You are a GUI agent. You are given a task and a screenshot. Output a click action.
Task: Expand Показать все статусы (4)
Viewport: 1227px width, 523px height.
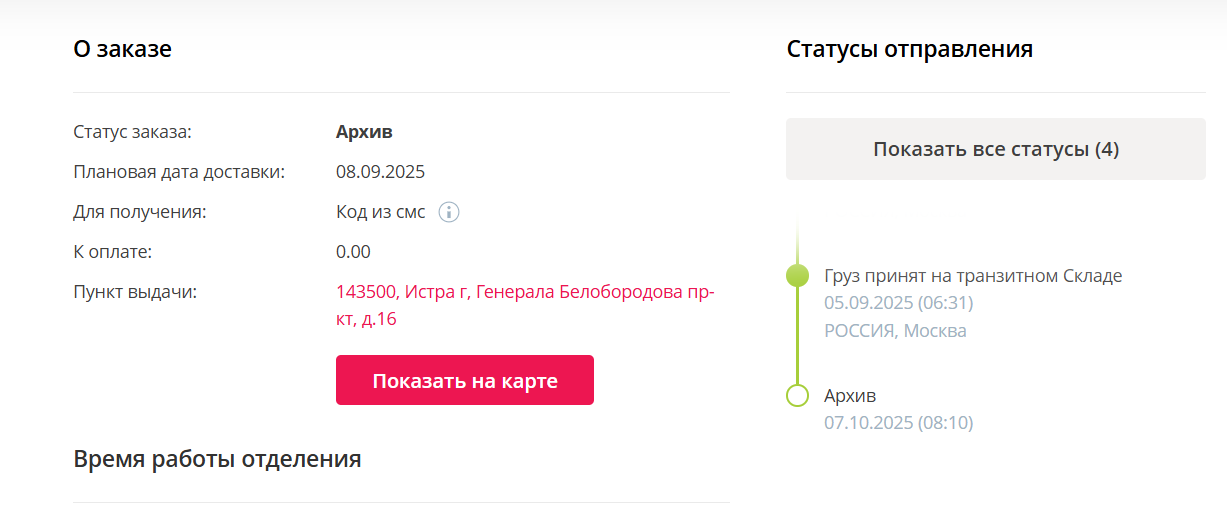pyautogui.click(x=995, y=149)
